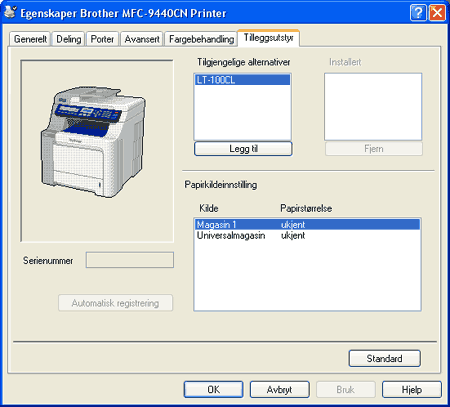Click the printer icon in the title bar

(x=10, y=12)
